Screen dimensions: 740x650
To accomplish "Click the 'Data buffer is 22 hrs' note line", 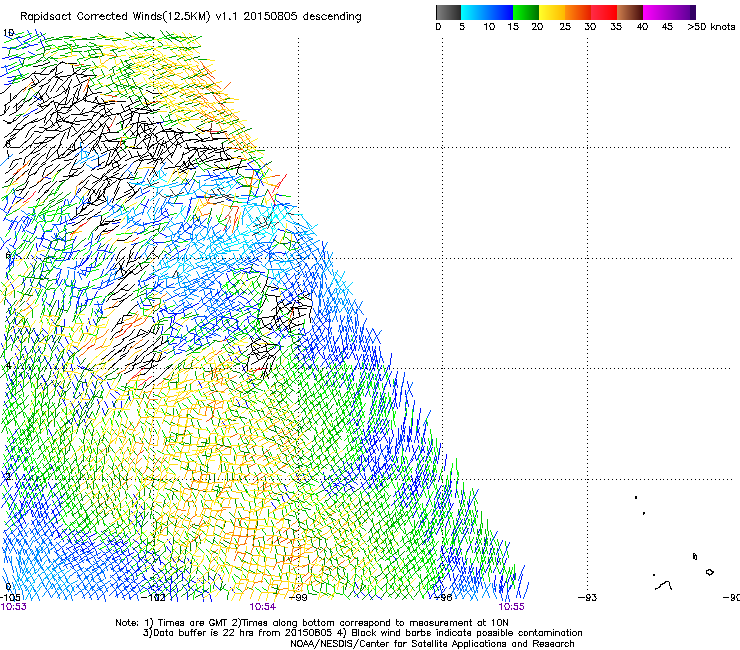I will click(362, 633).
